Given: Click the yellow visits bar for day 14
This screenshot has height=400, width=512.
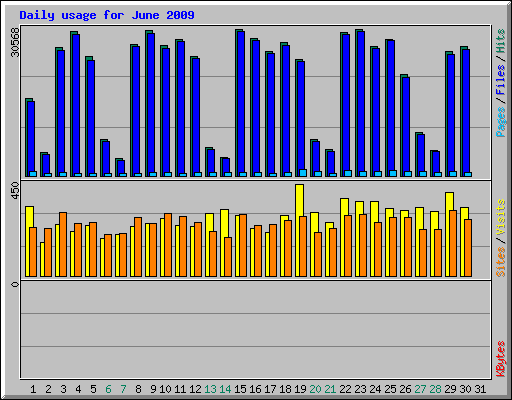Looking at the screenshot, I should pos(224,223).
